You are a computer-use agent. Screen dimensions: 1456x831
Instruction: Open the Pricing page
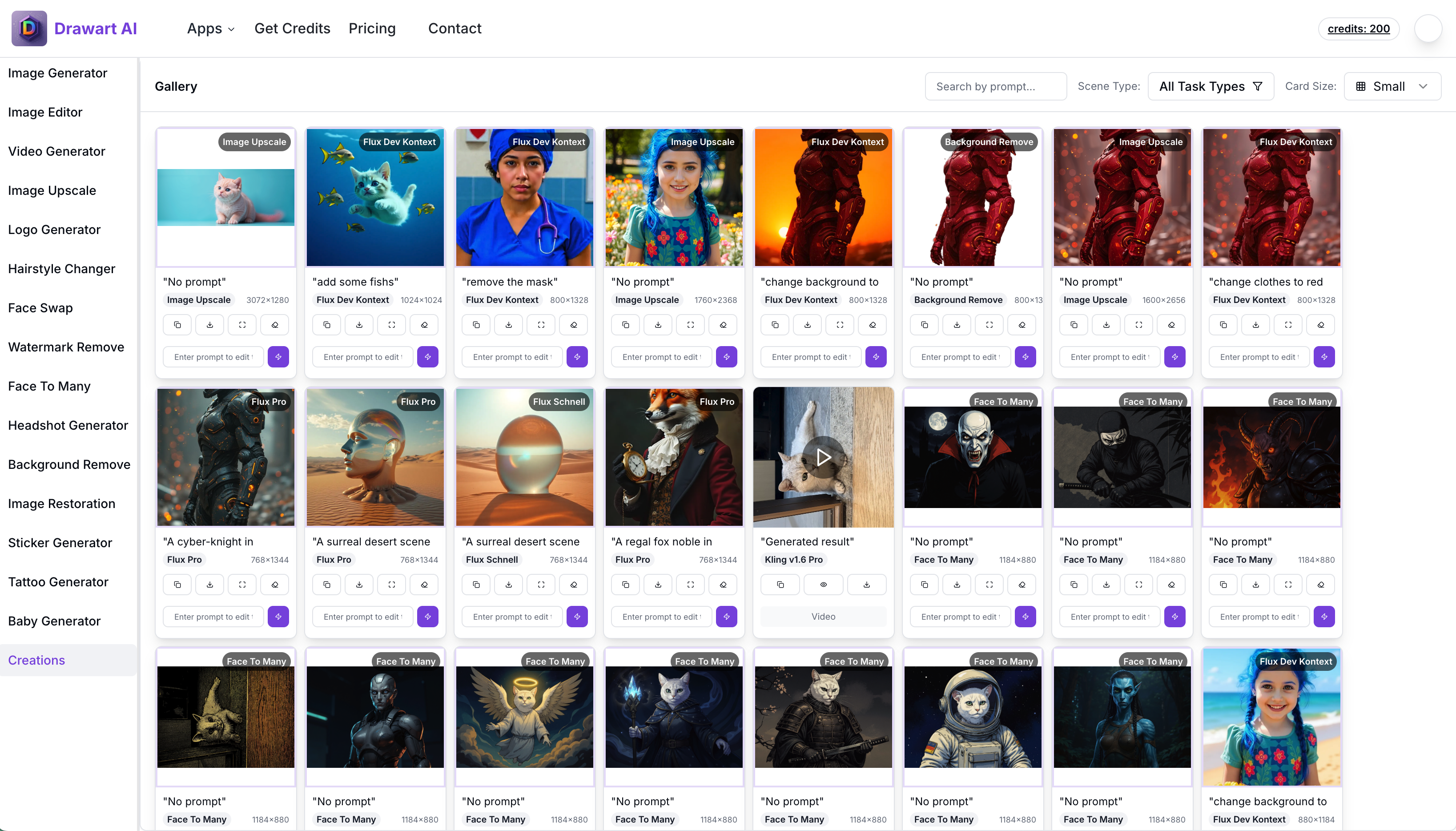372,28
